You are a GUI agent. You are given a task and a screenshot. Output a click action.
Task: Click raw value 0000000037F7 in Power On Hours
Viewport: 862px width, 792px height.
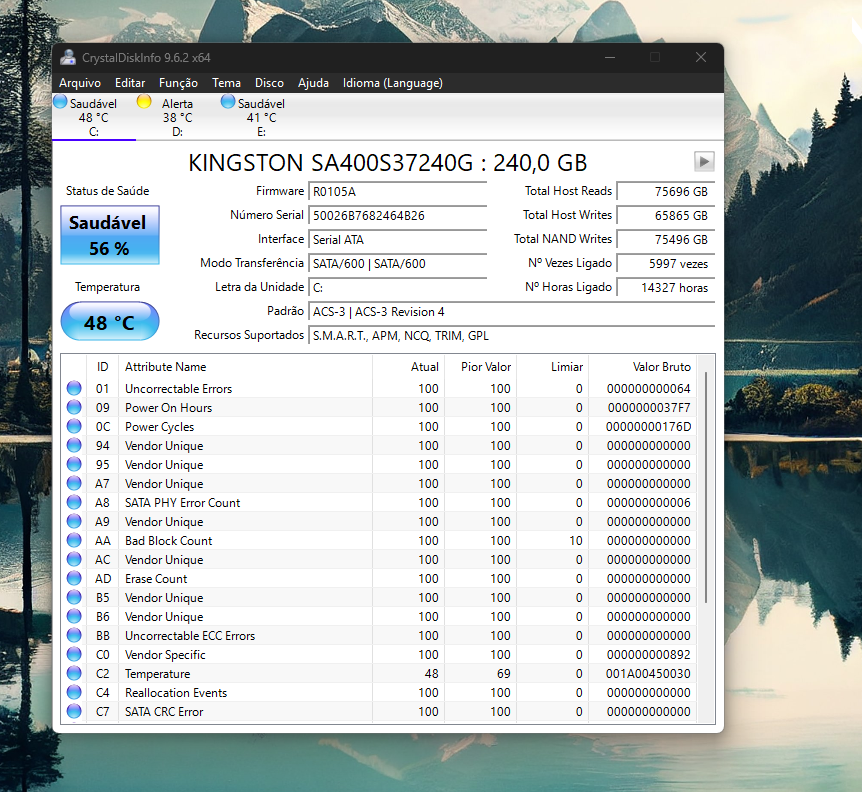[x=649, y=407]
